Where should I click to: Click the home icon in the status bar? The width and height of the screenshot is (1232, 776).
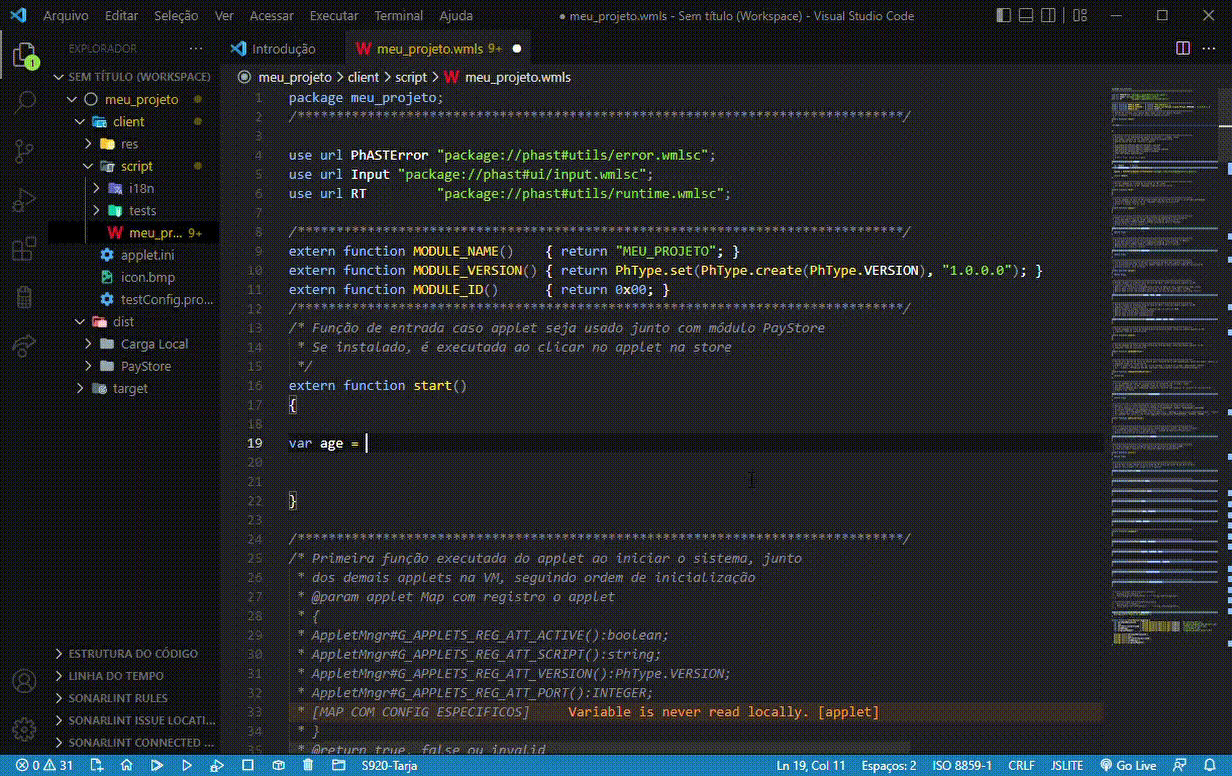127,765
